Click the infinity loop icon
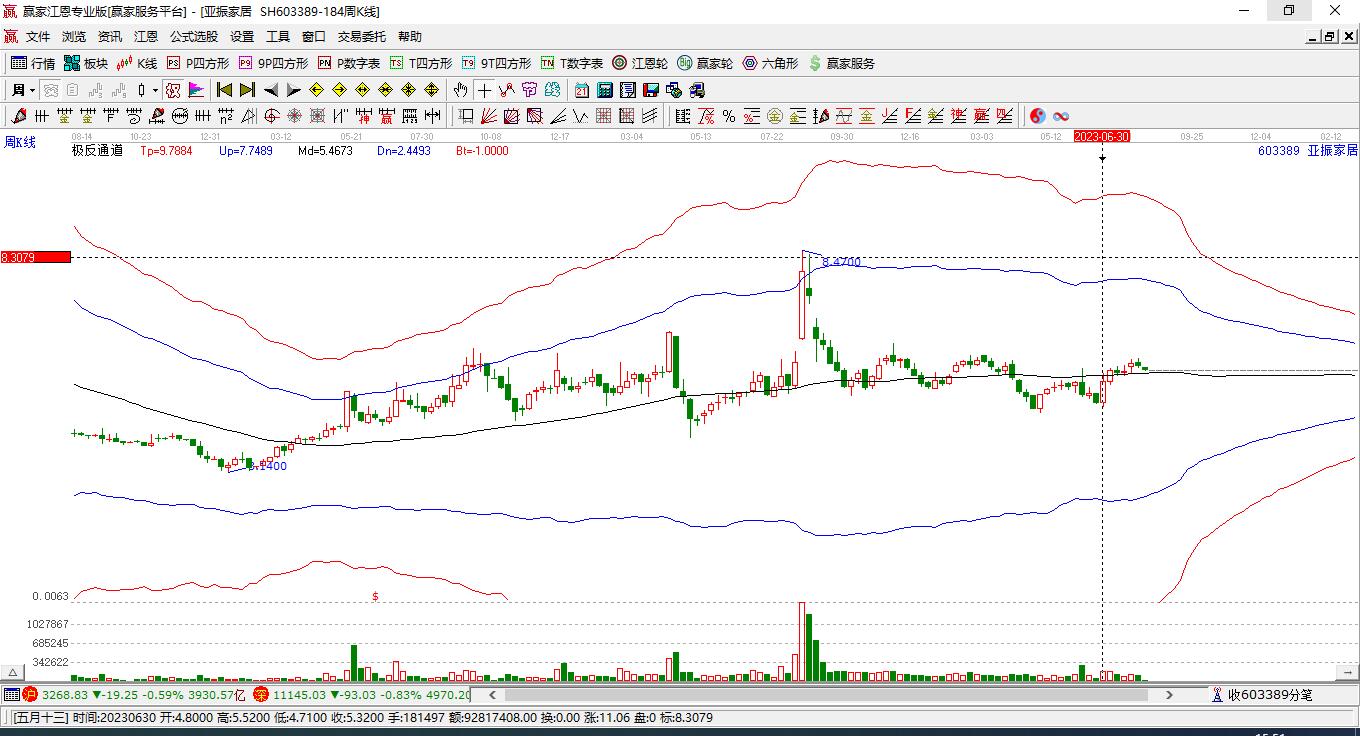Screen dimensions: 1360x736 (1061, 116)
